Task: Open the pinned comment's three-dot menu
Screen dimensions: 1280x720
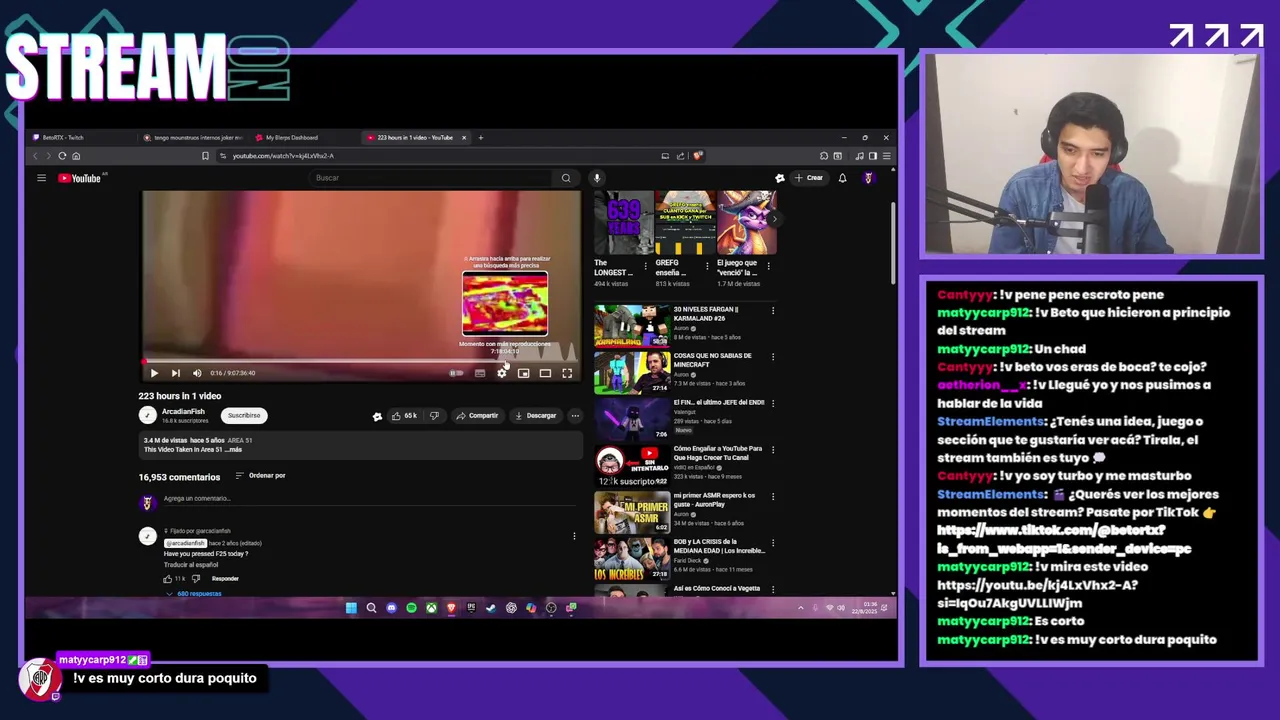Action: coord(574,536)
